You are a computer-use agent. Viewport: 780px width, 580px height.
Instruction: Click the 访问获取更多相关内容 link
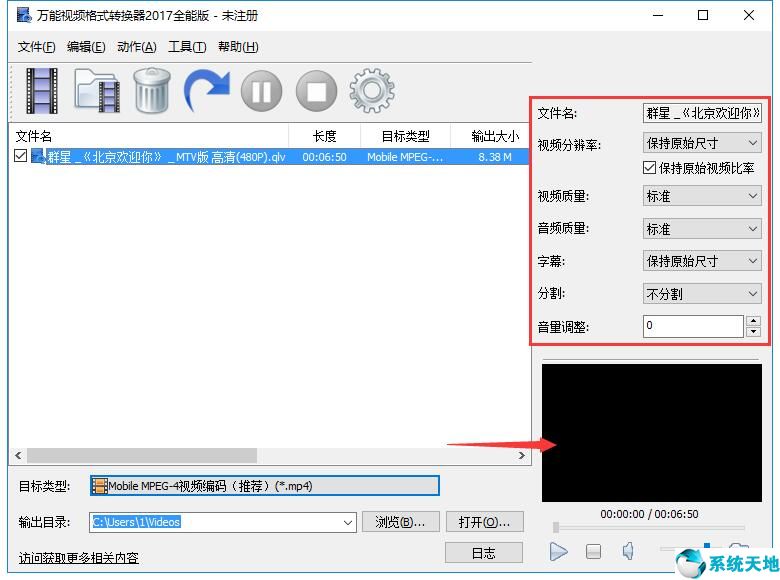79,558
